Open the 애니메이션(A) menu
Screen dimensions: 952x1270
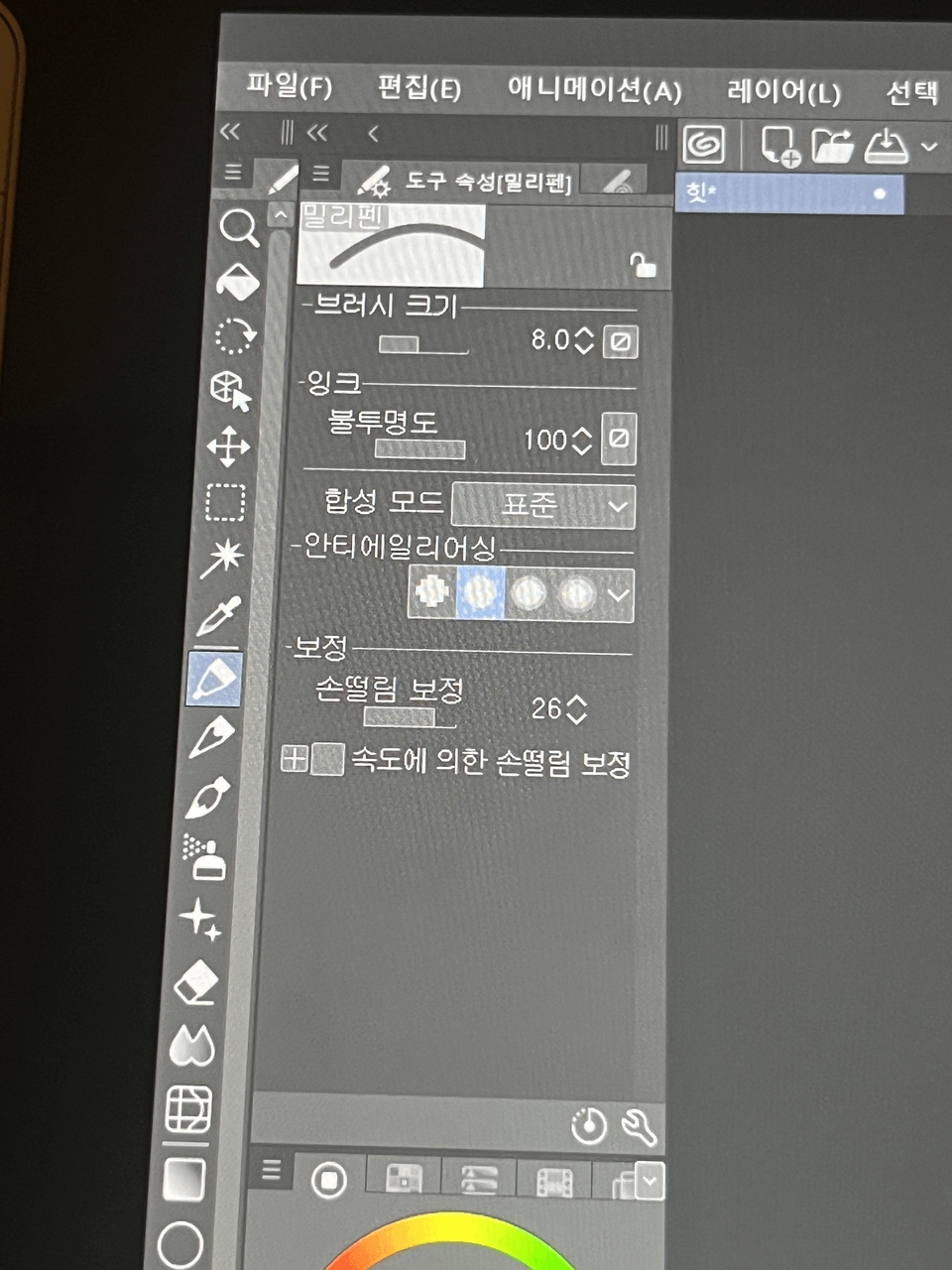(594, 90)
